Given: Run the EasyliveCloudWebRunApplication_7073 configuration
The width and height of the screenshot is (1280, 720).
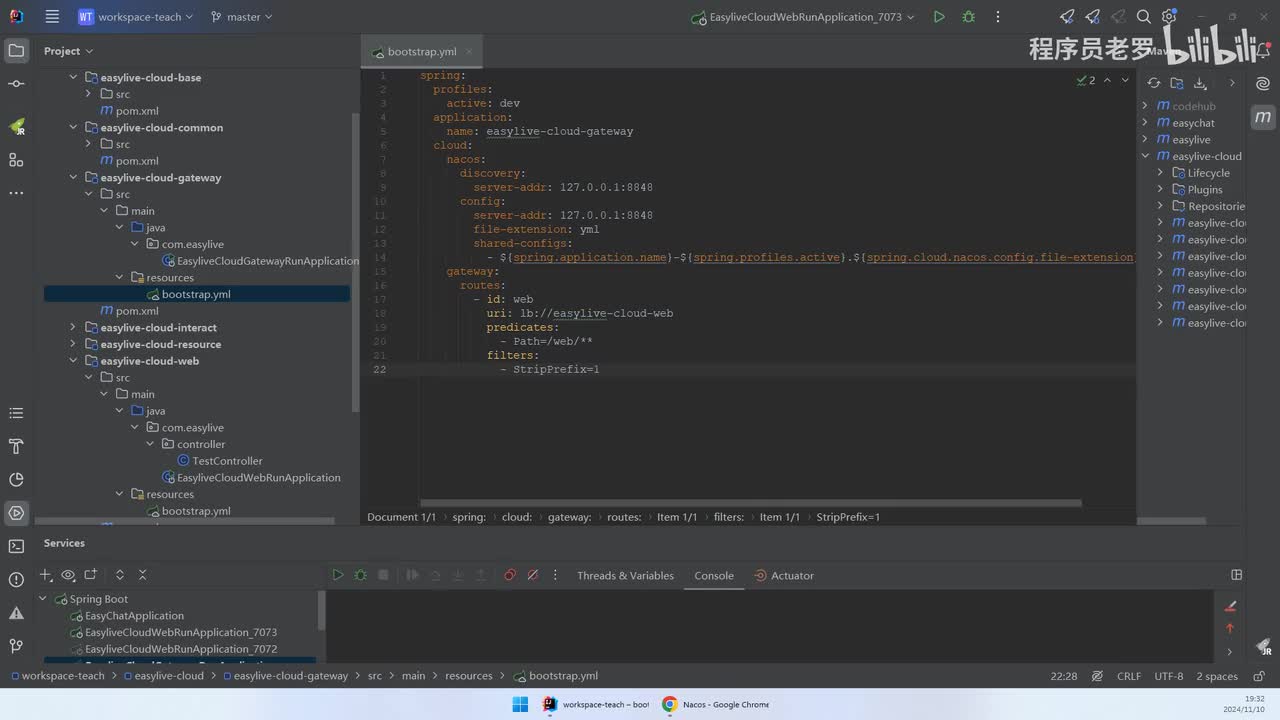Looking at the screenshot, I should [938, 17].
